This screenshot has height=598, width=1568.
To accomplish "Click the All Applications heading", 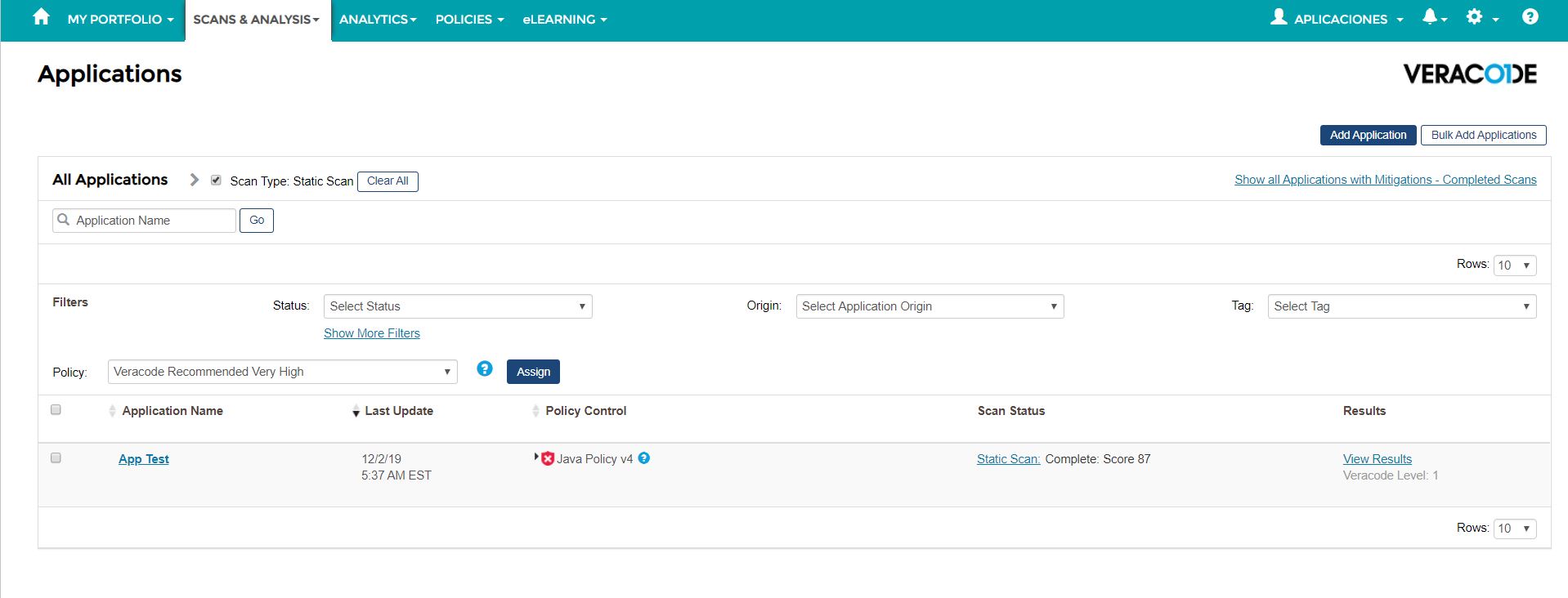I will coord(110,180).
